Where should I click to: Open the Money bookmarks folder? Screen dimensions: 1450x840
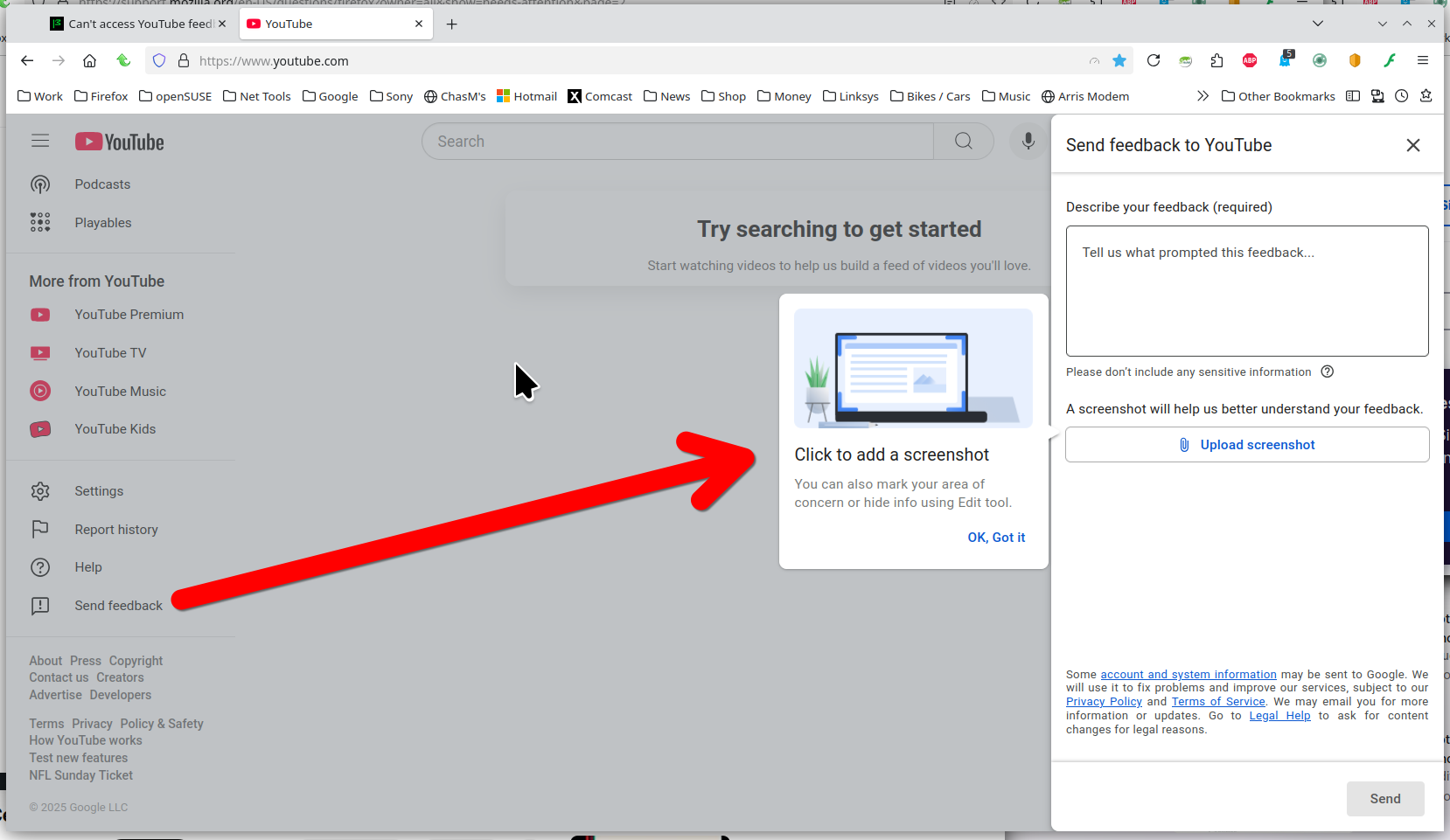pos(784,96)
